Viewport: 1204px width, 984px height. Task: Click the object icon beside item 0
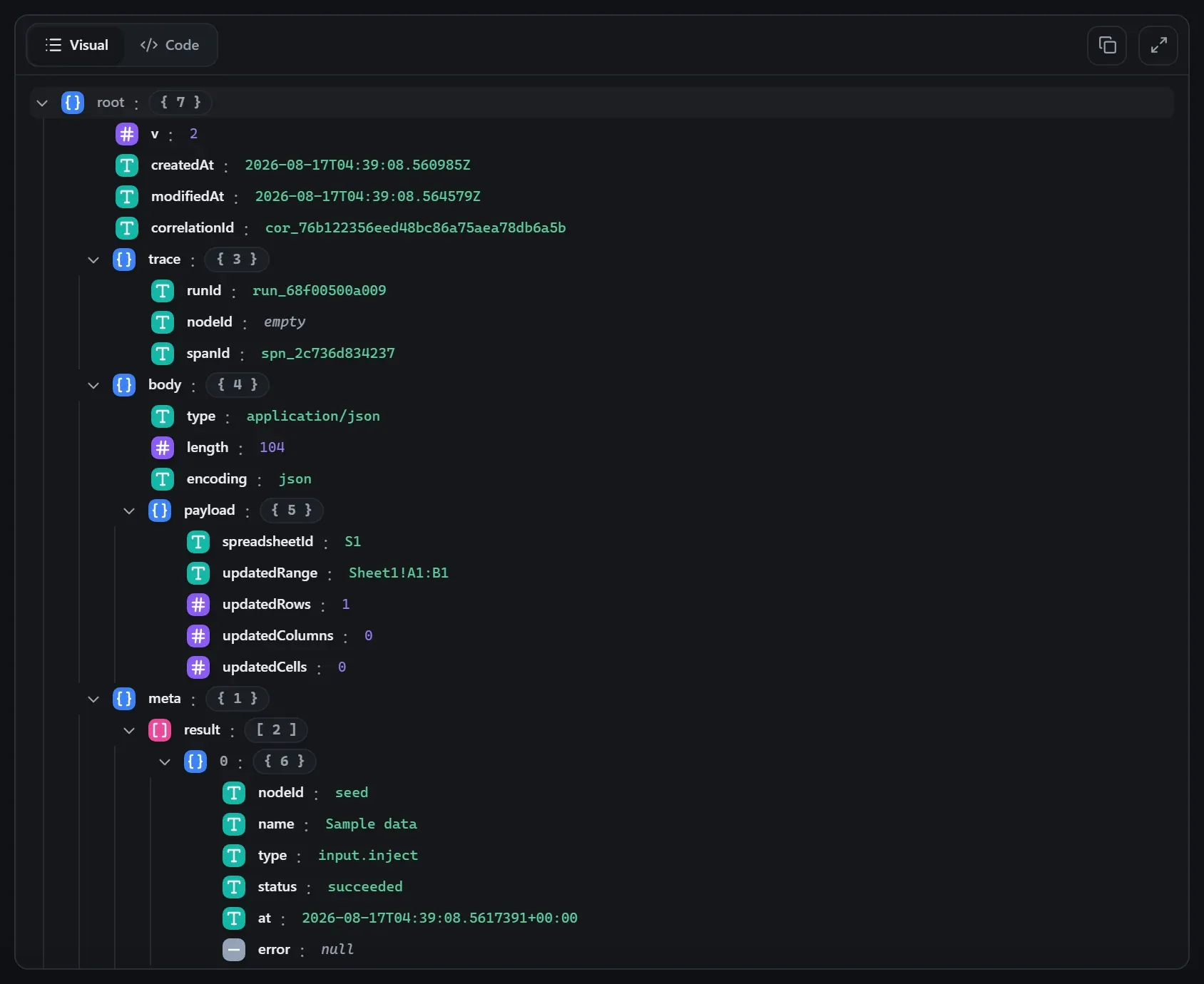(195, 762)
